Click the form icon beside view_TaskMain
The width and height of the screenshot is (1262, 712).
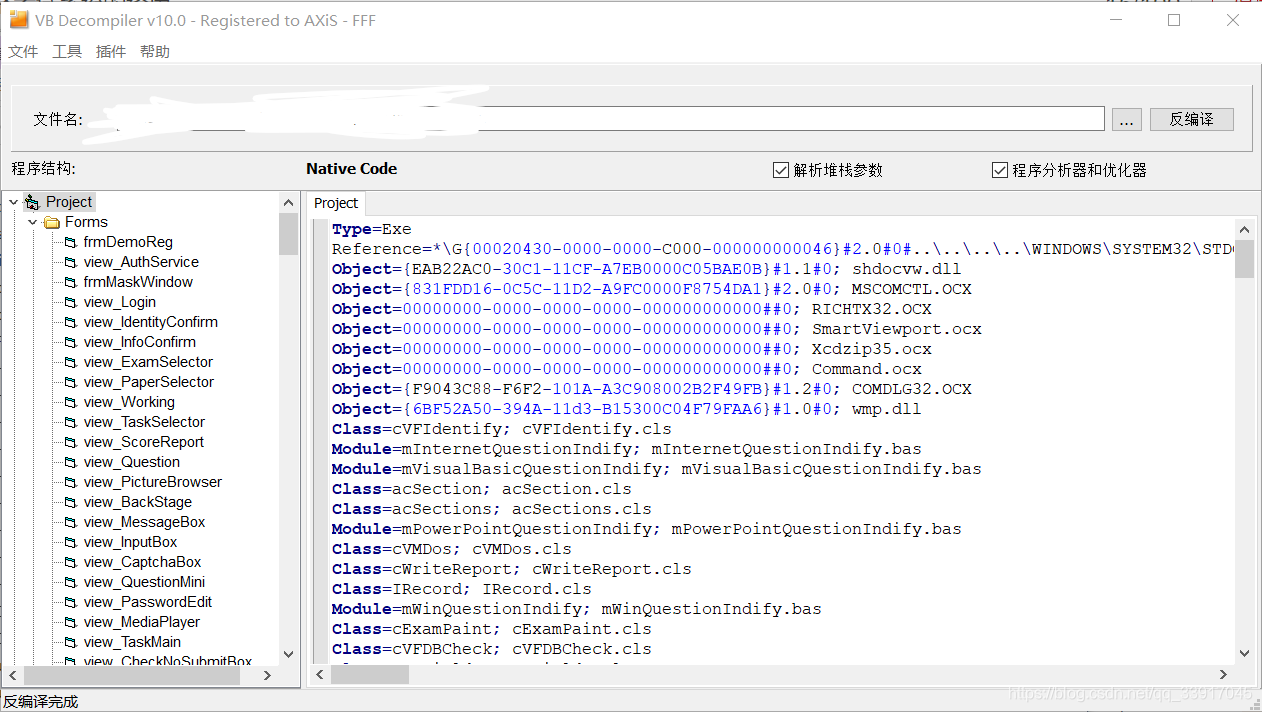(71, 642)
